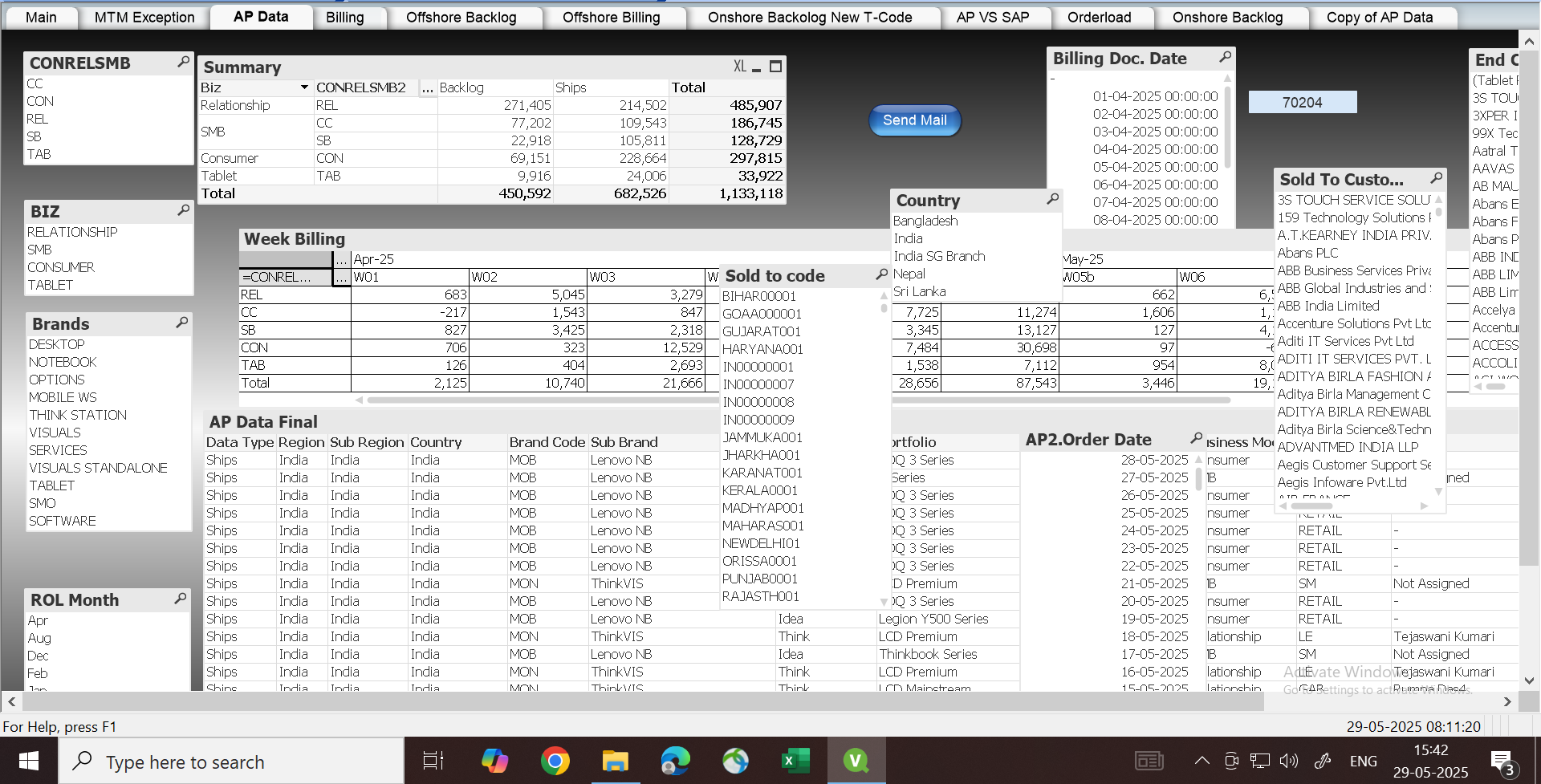Click ellipsis button beside CONRELSMB2 header
The height and width of the screenshot is (784, 1541).
click(428, 87)
